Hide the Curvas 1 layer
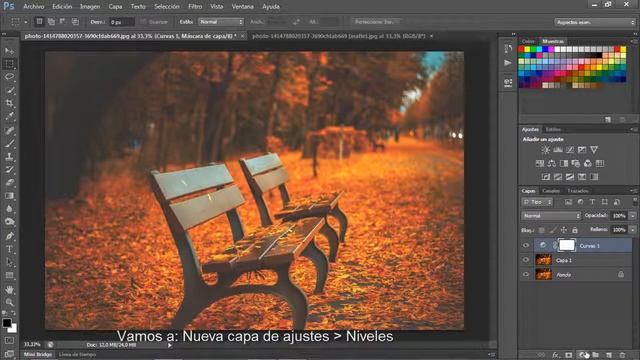640x360 pixels. [x=526, y=245]
